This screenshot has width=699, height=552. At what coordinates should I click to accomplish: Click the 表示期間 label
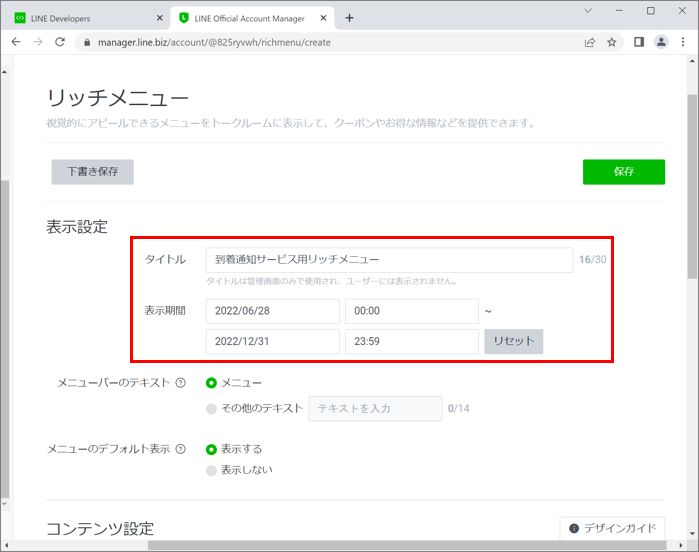pos(165,311)
